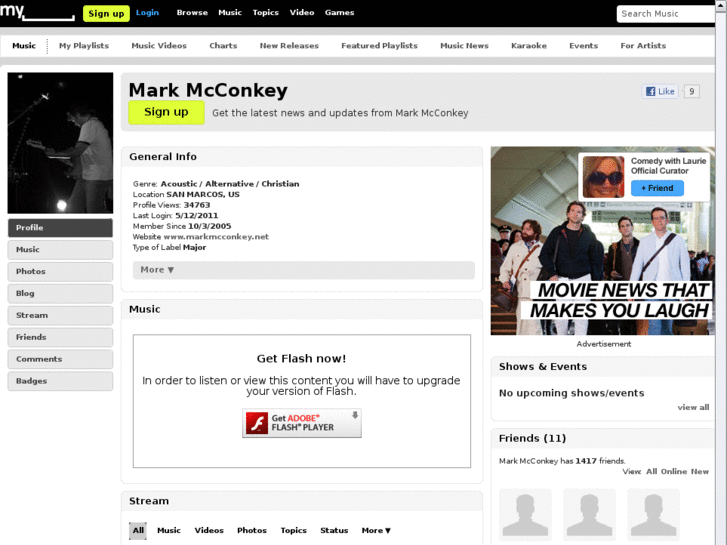The width and height of the screenshot is (727, 545).
Task: Click profile views count 34763
Action: [x=197, y=205]
